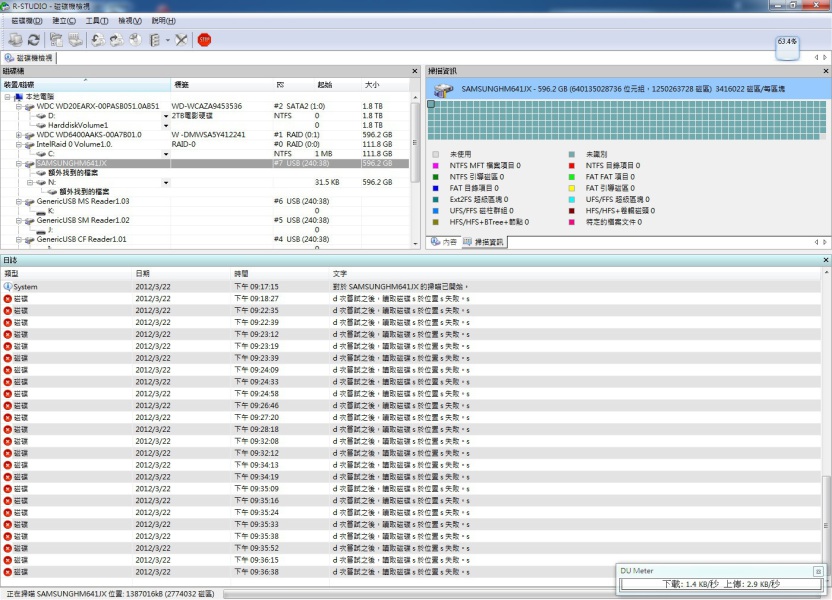The image size is (832, 600).
Task: Click the magenta NTFS MFT legend swatch
Action: [x=436, y=166]
